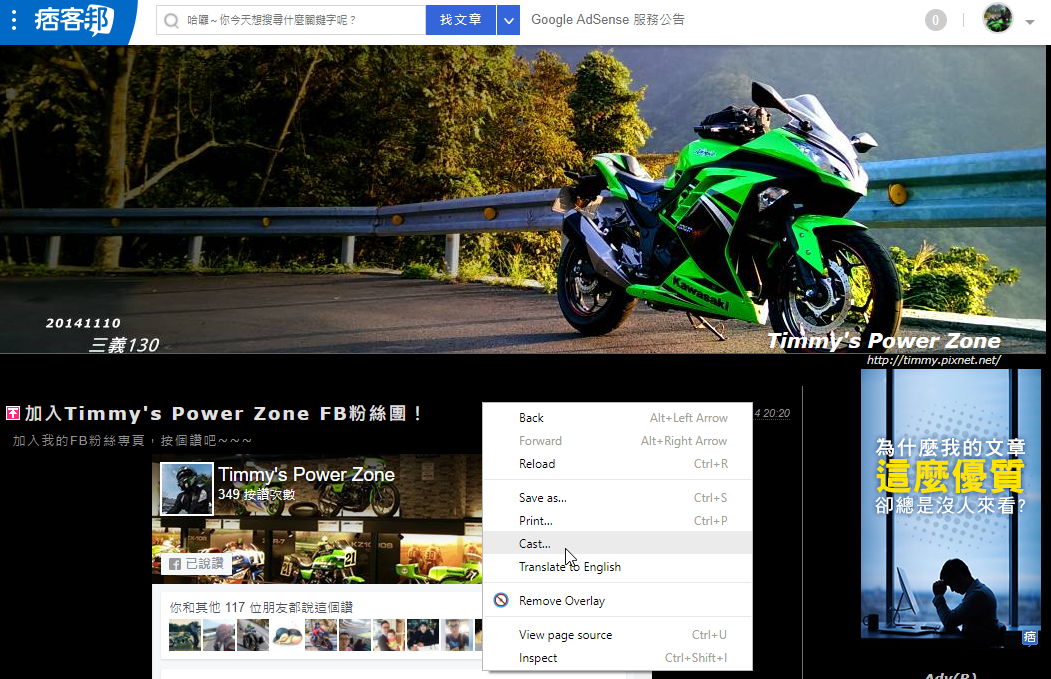This screenshot has height=679, width=1051.
Task: Open the notification count badge
Action: pyautogui.click(x=935, y=20)
